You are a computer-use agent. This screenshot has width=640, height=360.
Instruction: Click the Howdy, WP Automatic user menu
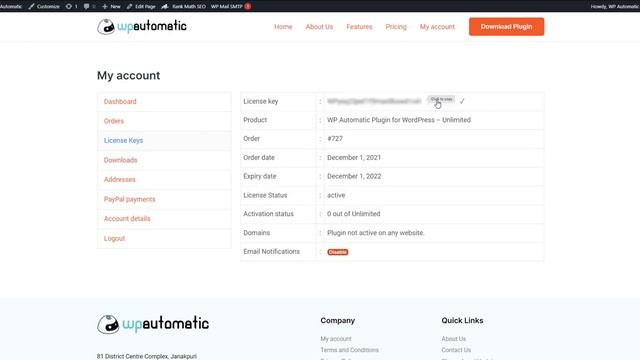(x=615, y=6)
